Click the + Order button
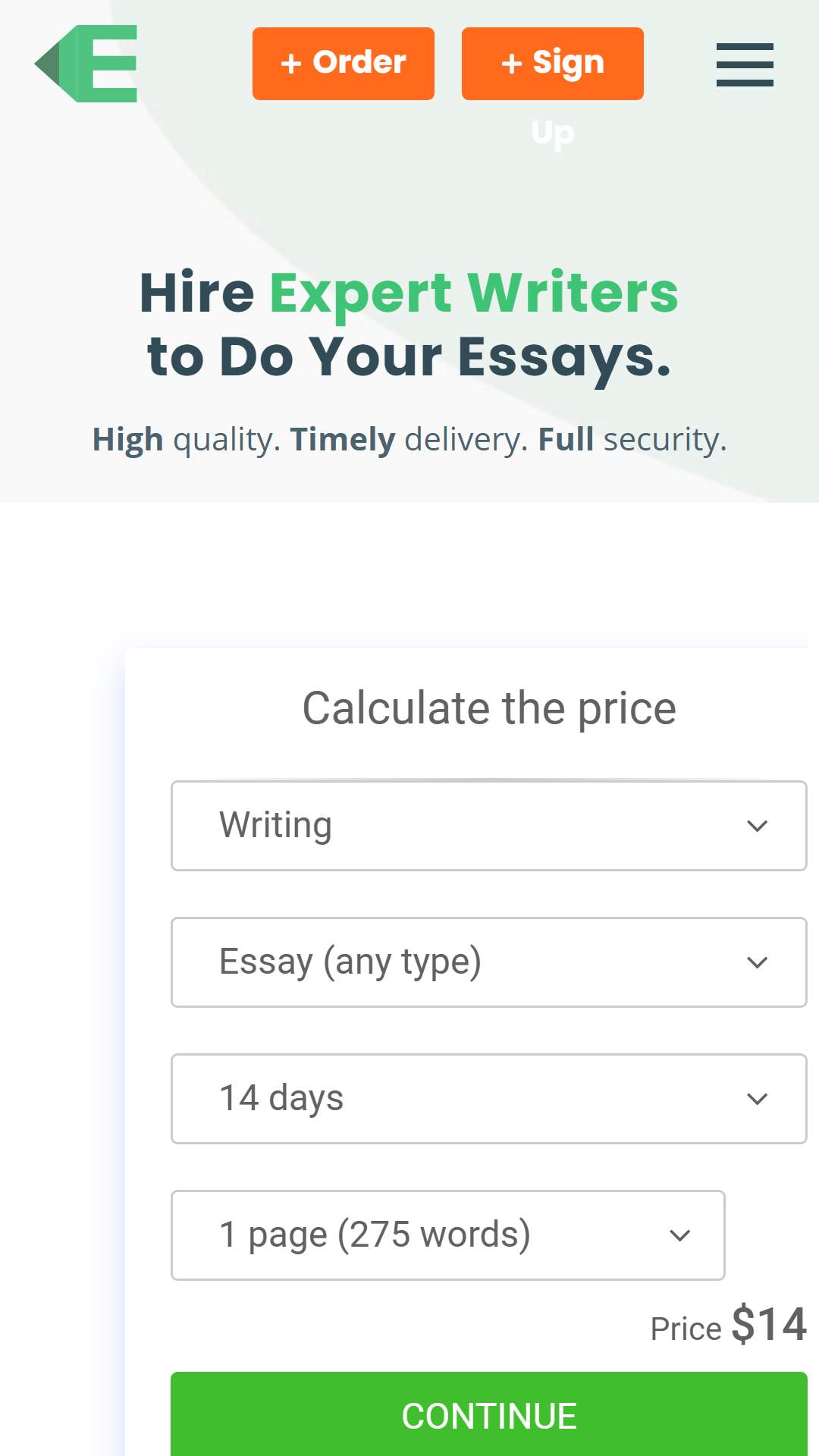 click(x=344, y=64)
